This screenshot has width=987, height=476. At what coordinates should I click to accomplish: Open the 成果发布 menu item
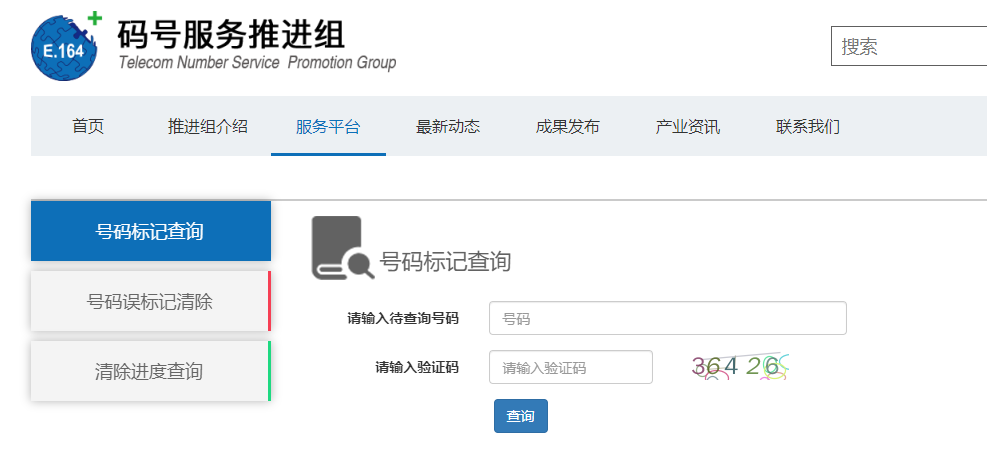click(567, 127)
